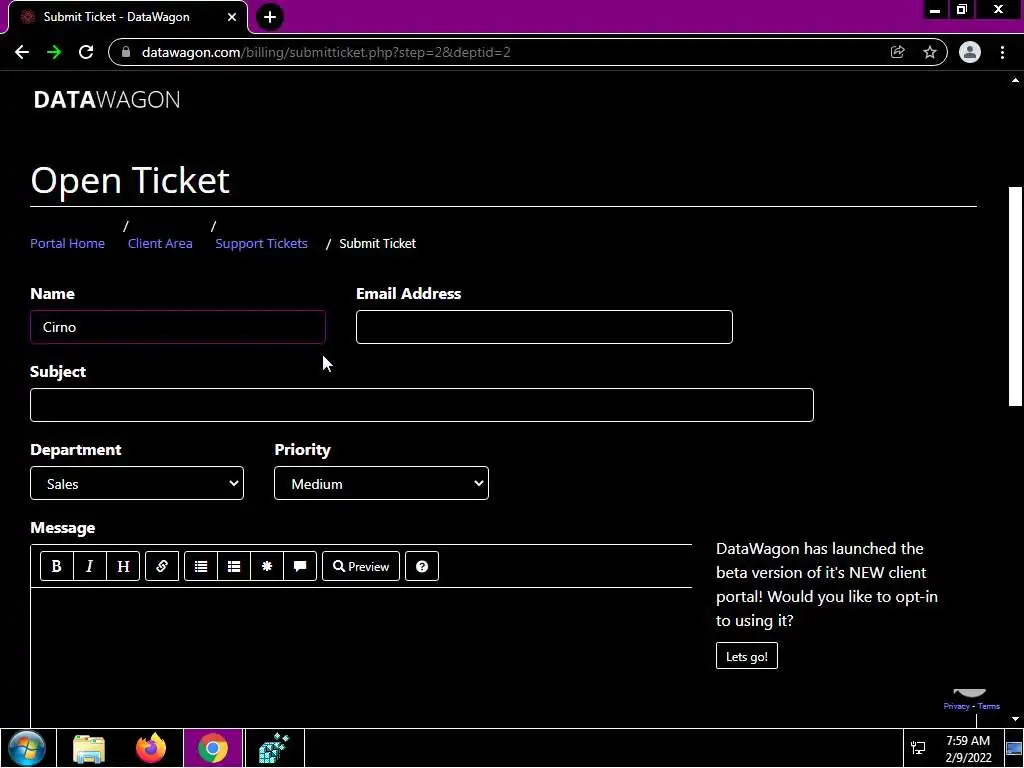The image size is (1024, 768).
Task: Open the clock showing 7:59 AM
Action: (x=968, y=748)
